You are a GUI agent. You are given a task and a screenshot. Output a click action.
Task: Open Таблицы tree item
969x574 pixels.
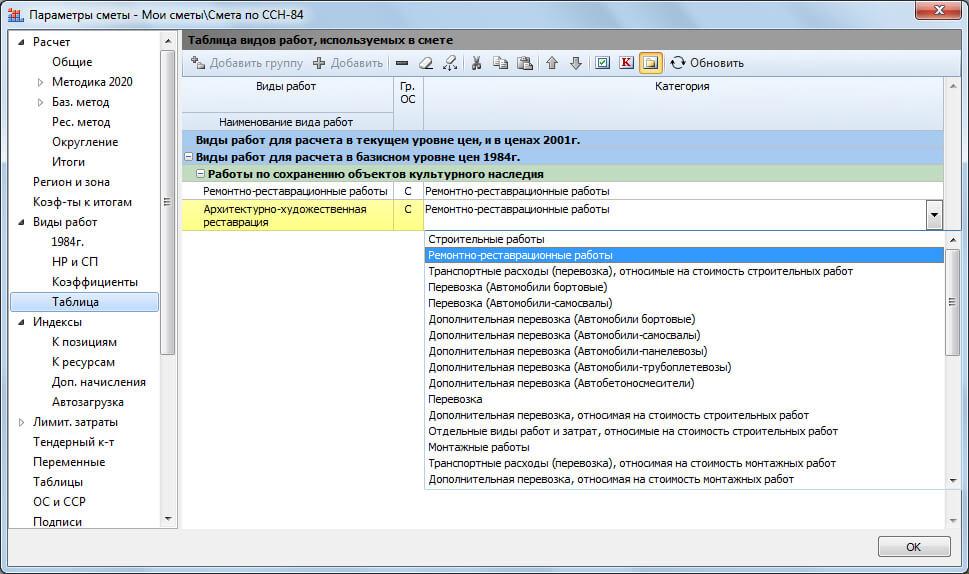tap(58, 482)
